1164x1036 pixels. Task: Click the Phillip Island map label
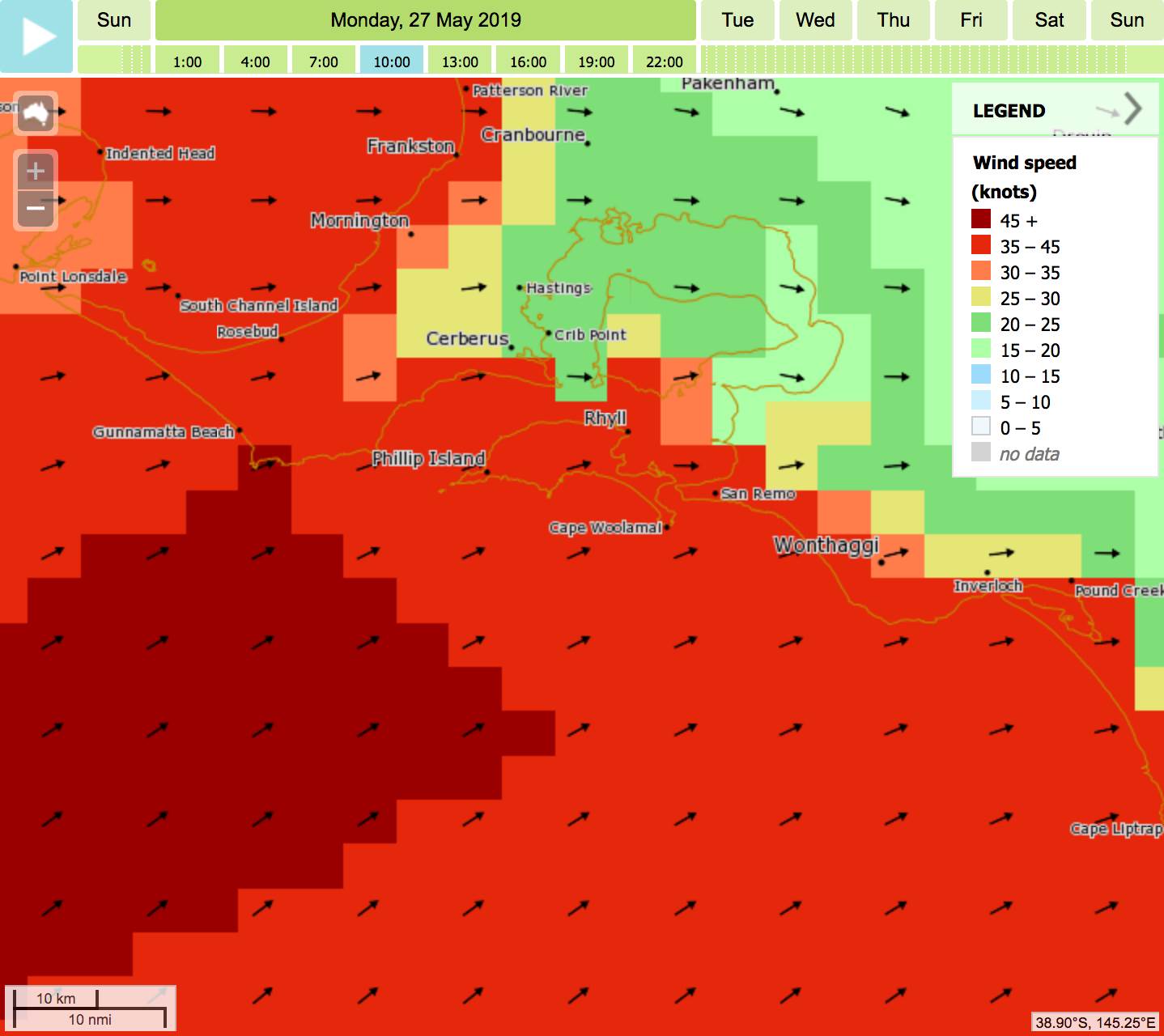pos(428,459)
